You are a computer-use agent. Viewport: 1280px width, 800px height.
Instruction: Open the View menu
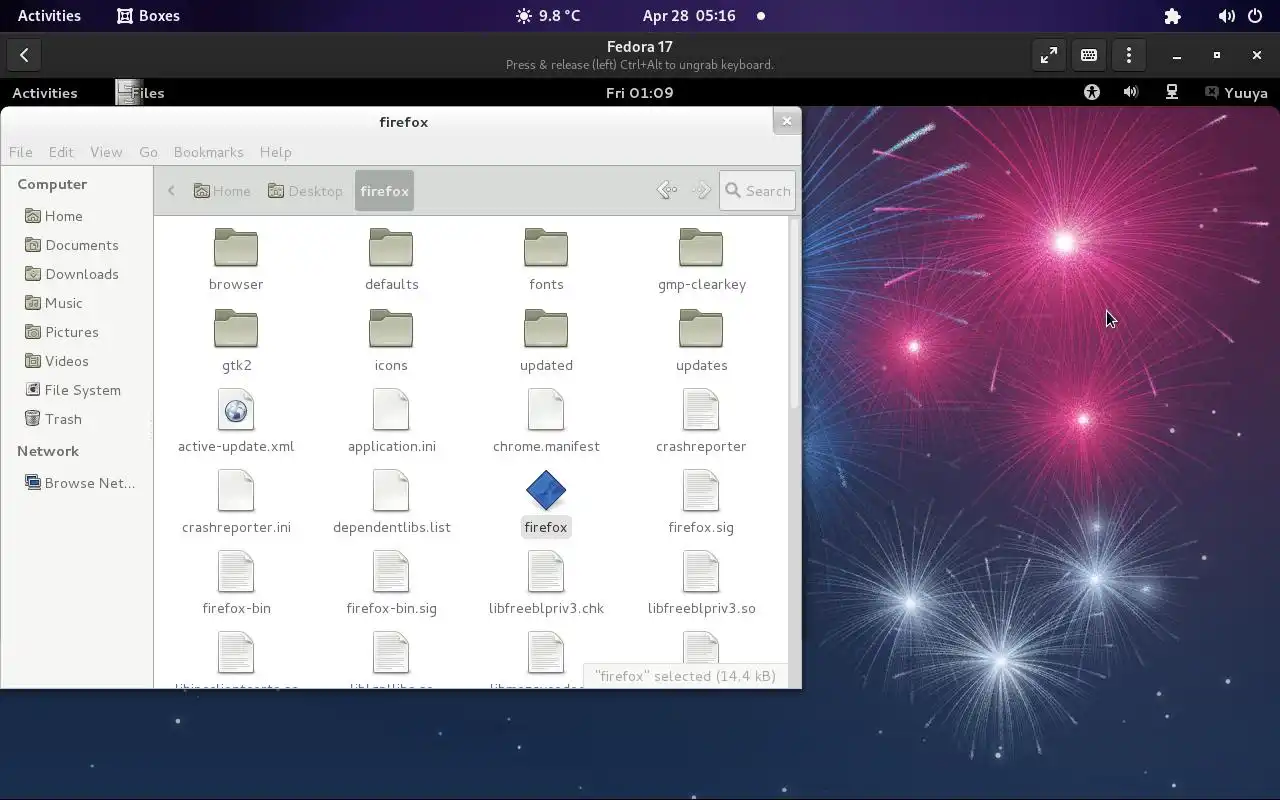[106, 152]
